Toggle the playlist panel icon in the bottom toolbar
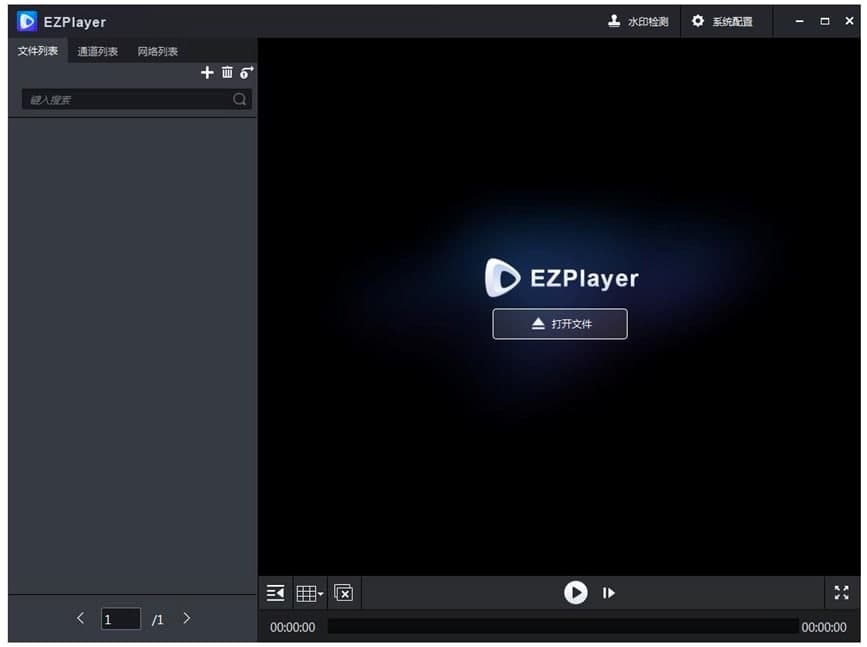This screenshot has height=647, width=867. click(x=275, y=592)
